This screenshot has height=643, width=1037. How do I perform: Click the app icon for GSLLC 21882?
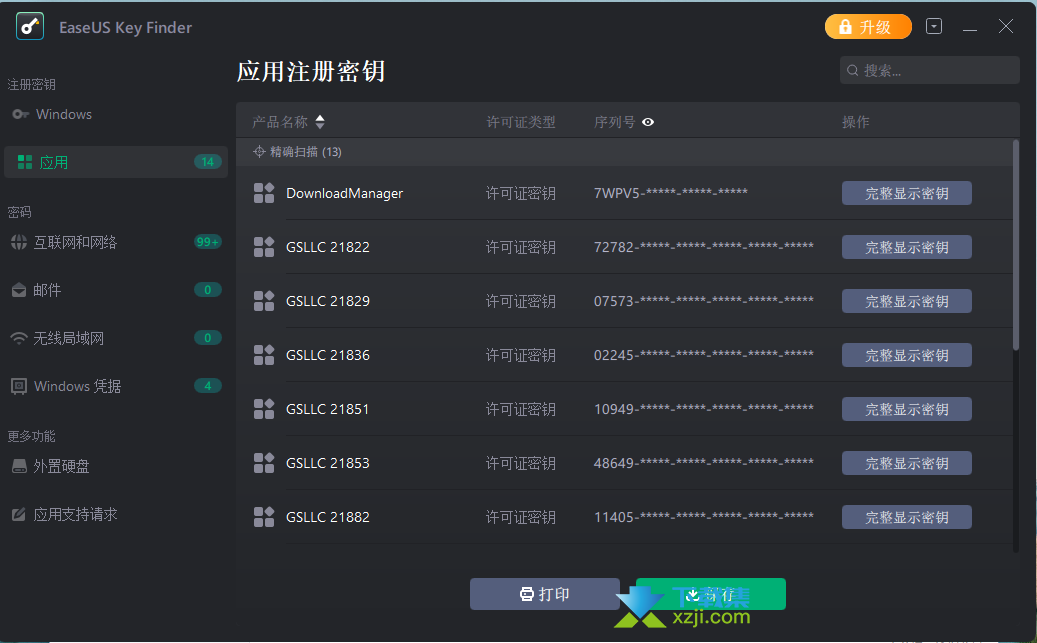pos(264,517)
